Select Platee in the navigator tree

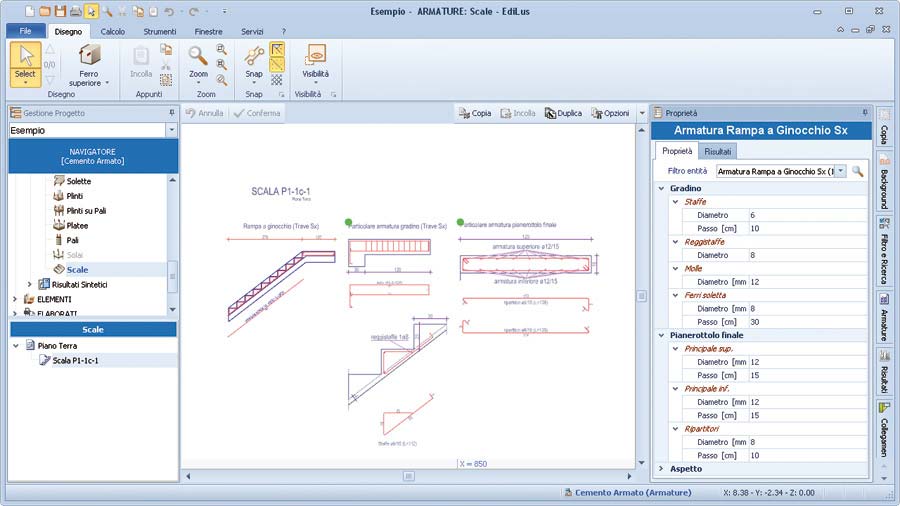77,225
